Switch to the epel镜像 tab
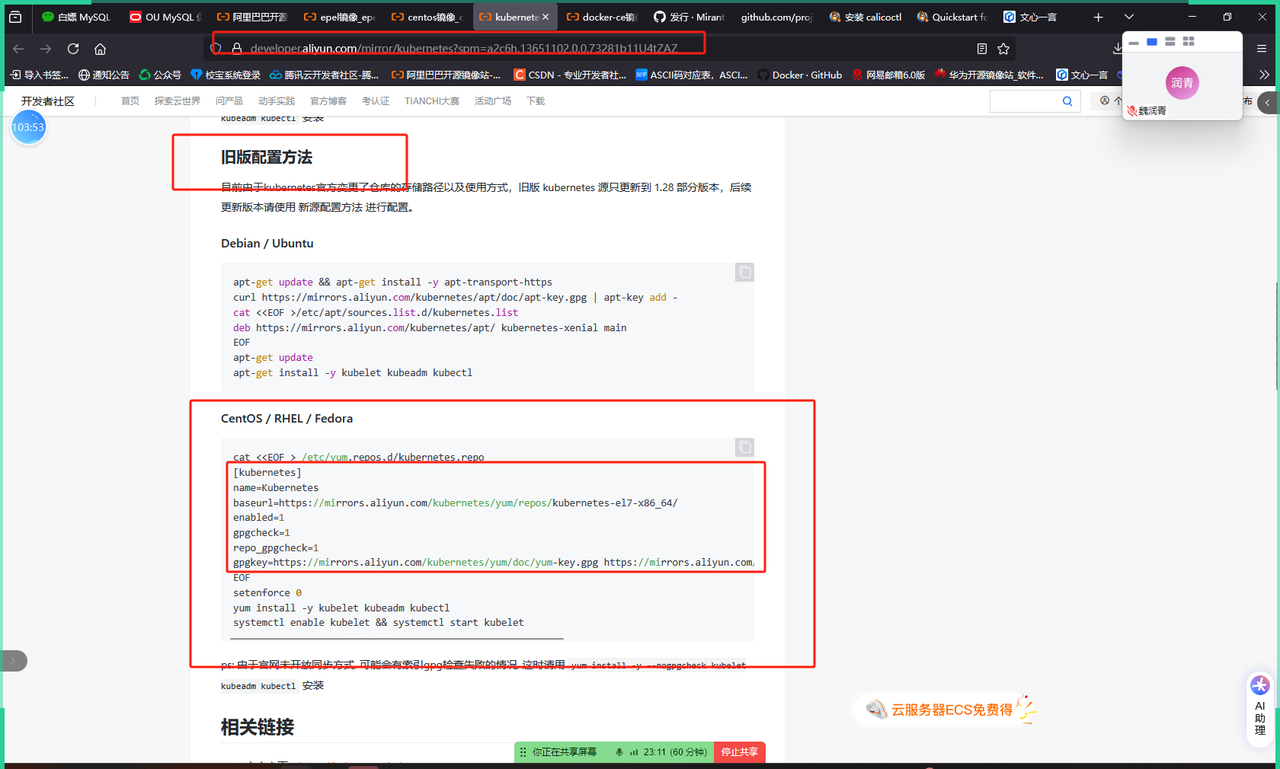The height and width of the screenshot is (769, 1280). [x=339, y=17]
